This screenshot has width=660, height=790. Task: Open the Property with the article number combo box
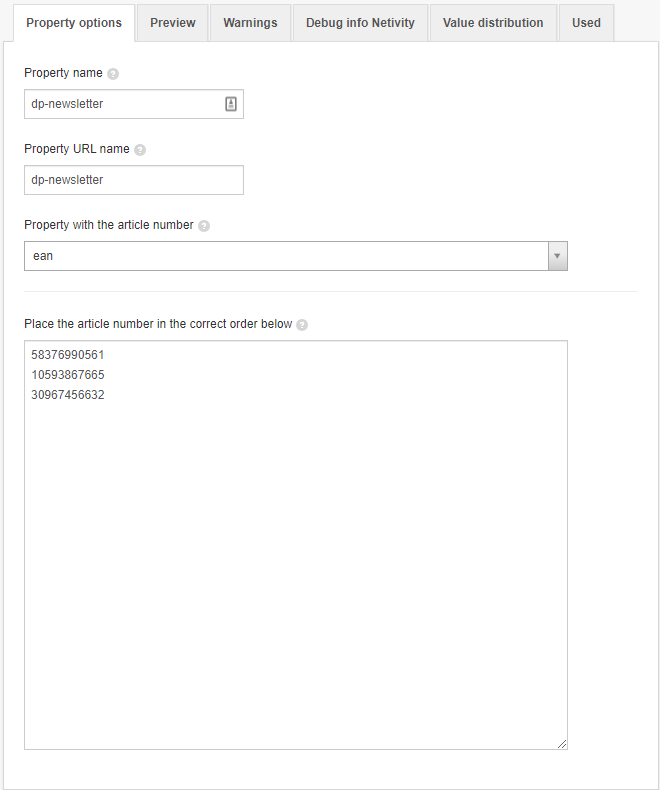(x=296, y=256)
